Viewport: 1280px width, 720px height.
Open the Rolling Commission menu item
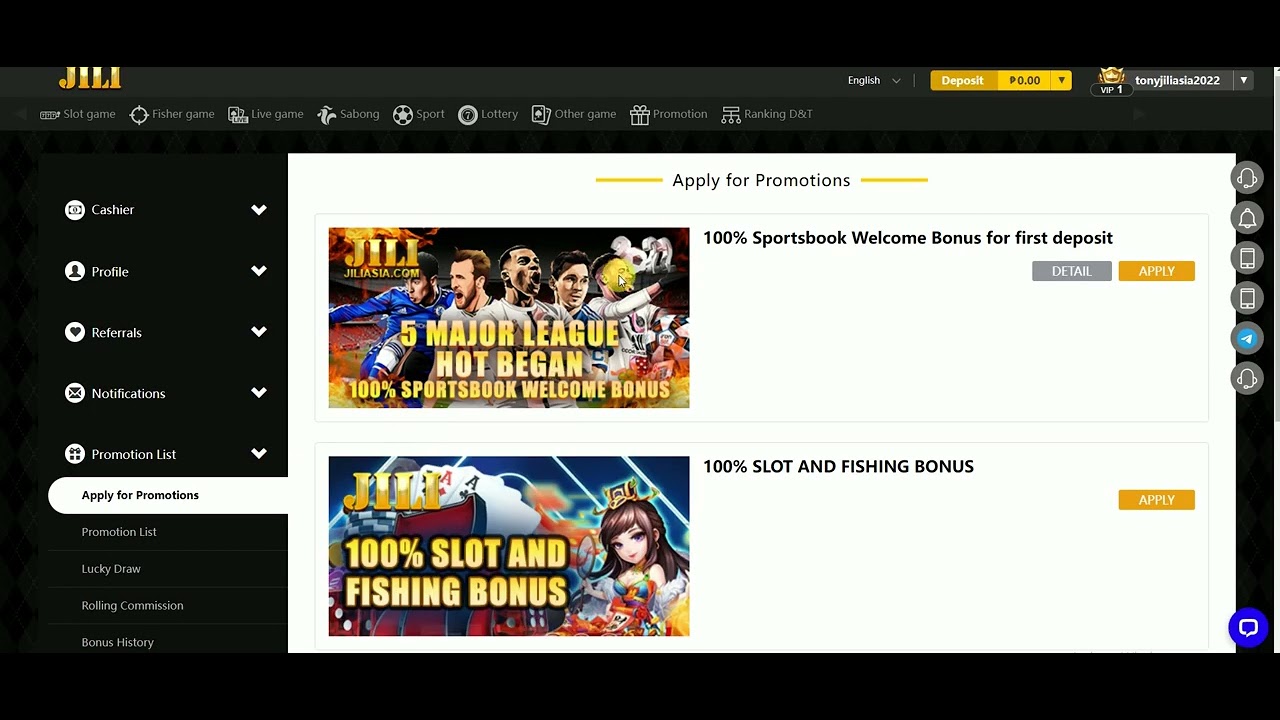[x=168, y=606]
